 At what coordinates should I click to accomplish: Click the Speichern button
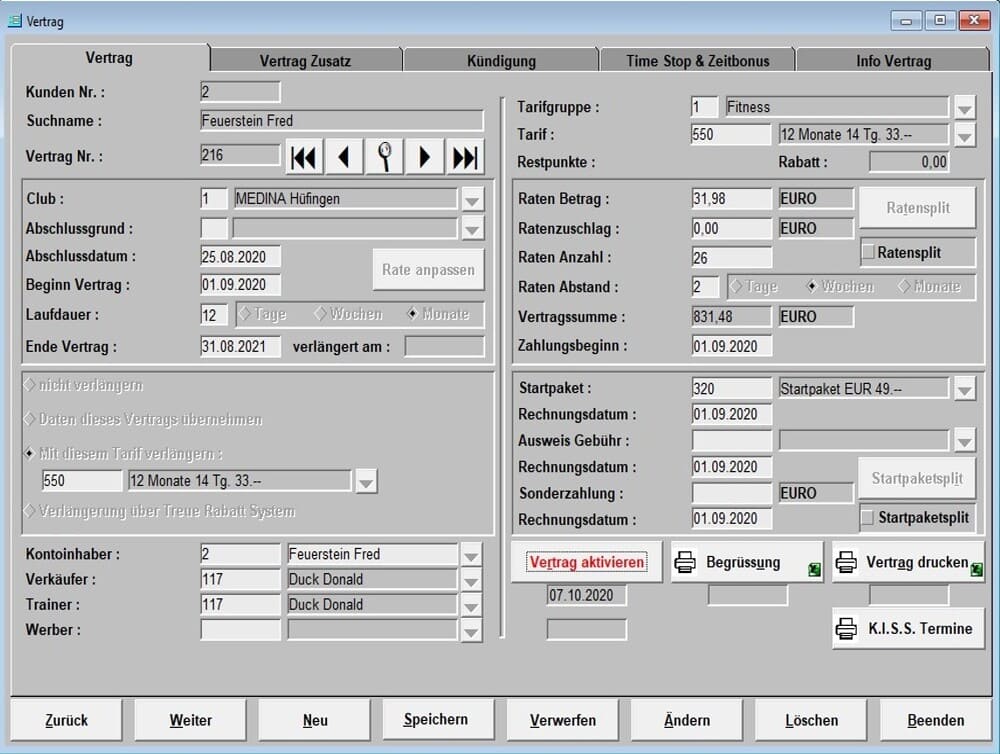[435, 720]
